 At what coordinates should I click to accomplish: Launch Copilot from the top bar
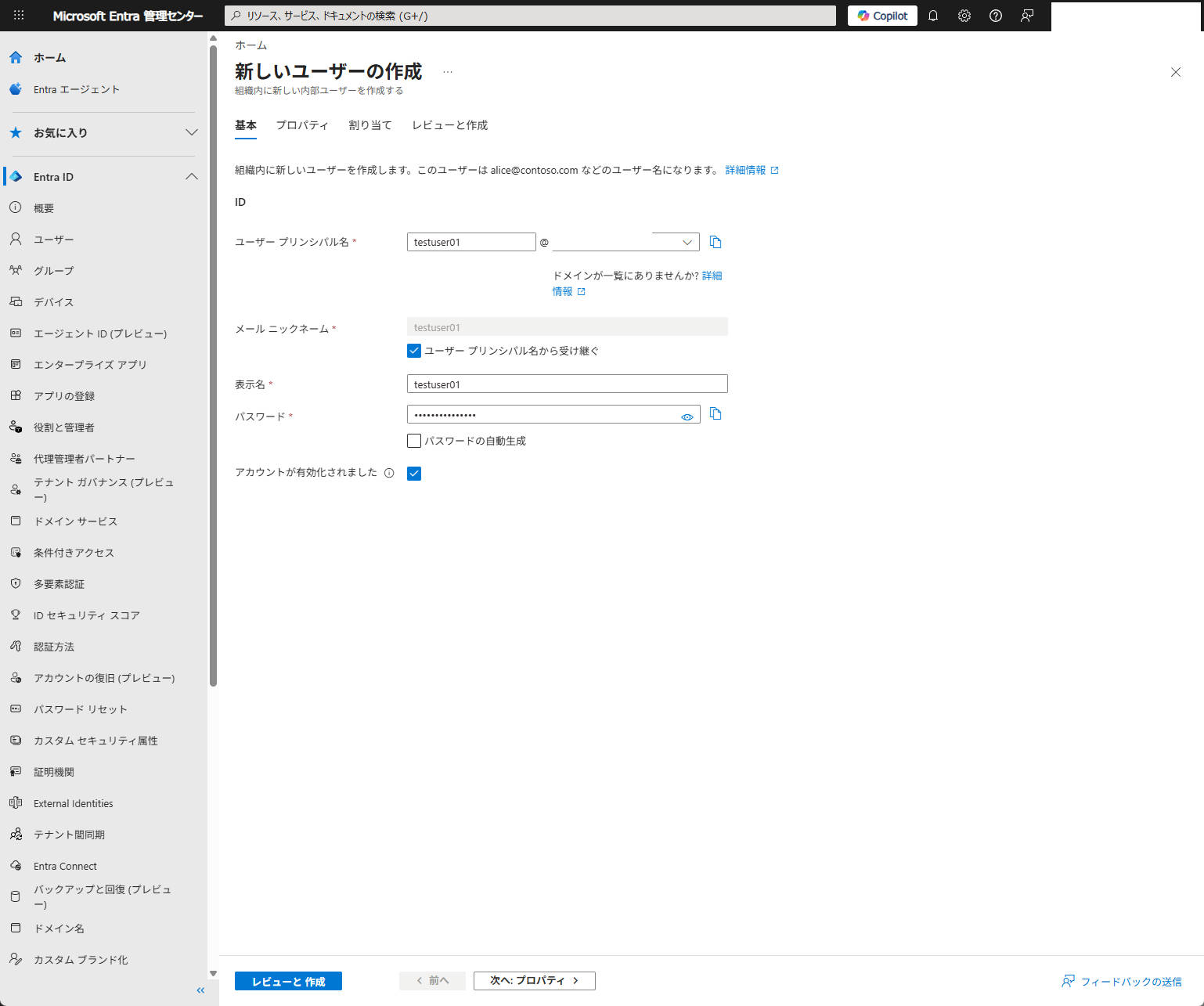881,15
